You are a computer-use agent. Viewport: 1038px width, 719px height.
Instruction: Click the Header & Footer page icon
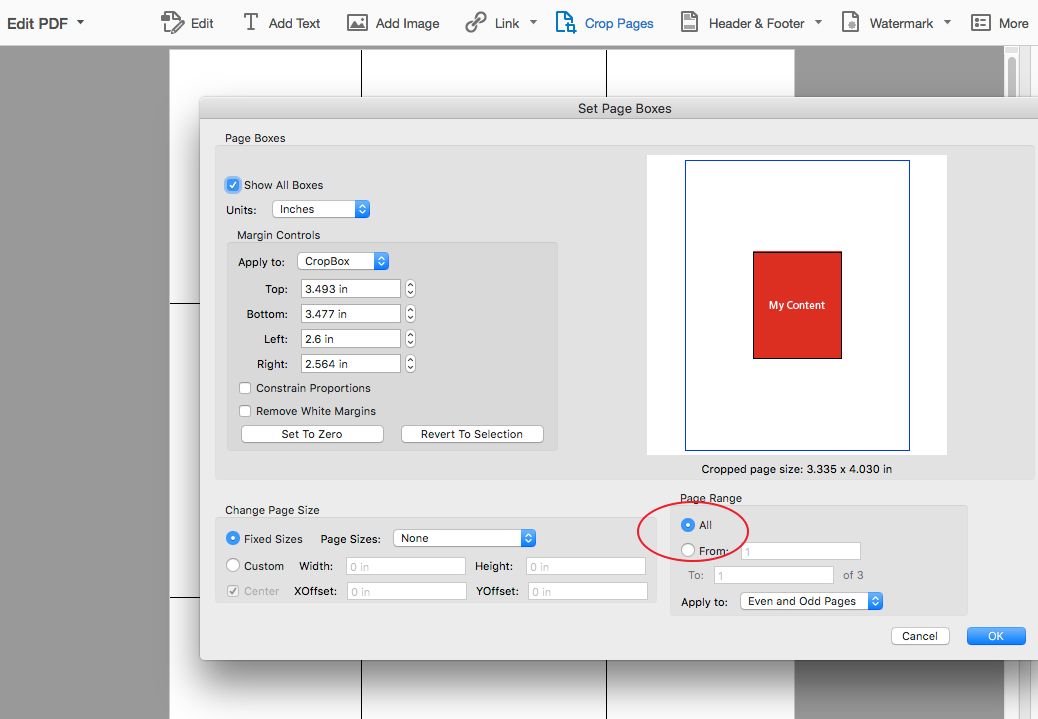[x=689, y=23]
